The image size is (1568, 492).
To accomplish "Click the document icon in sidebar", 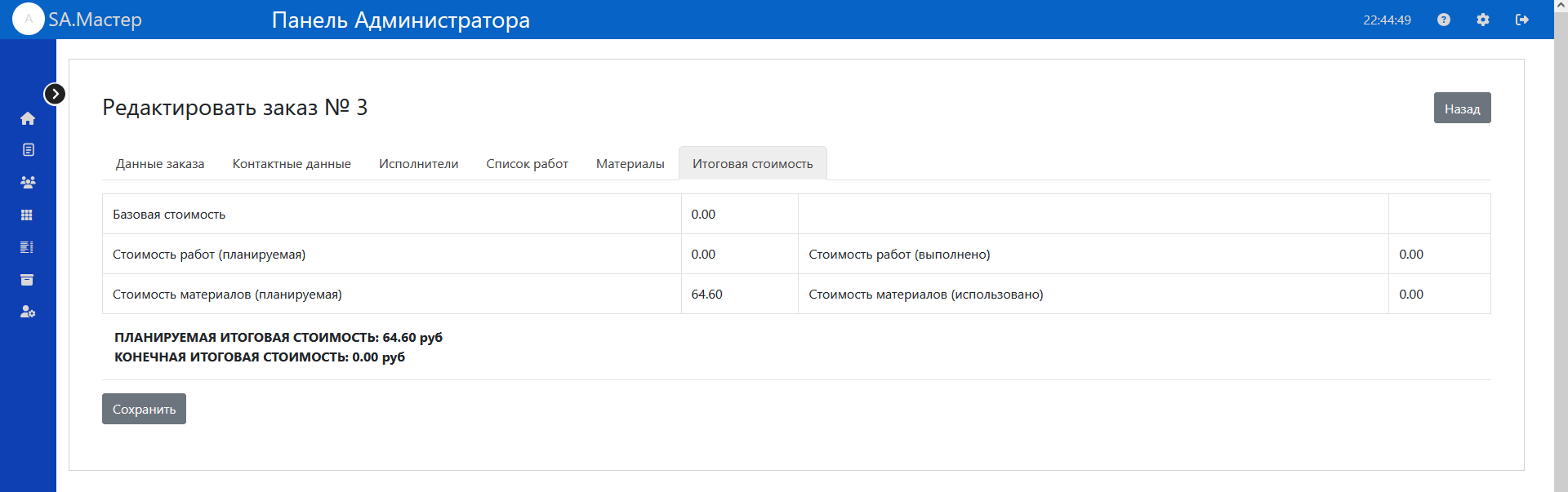I will pyautogui.click(x=28, y=150).
